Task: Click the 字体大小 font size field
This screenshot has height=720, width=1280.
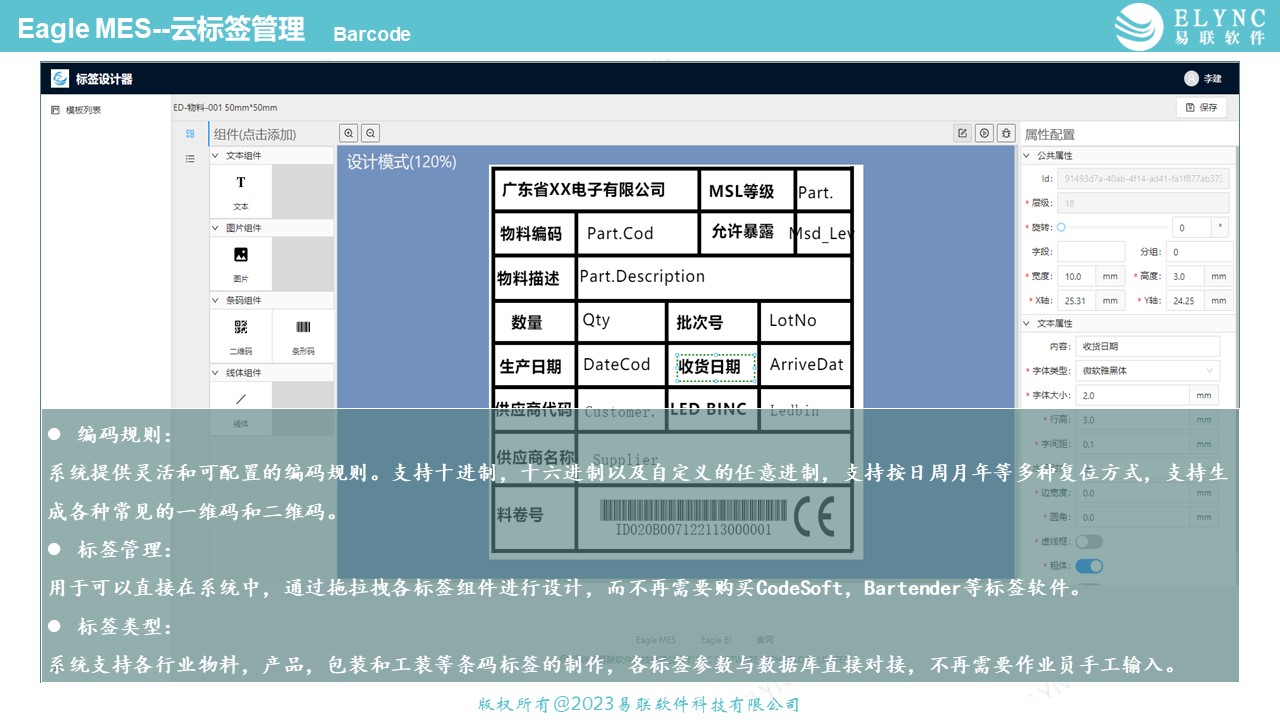Action: tap(1133, 395)
